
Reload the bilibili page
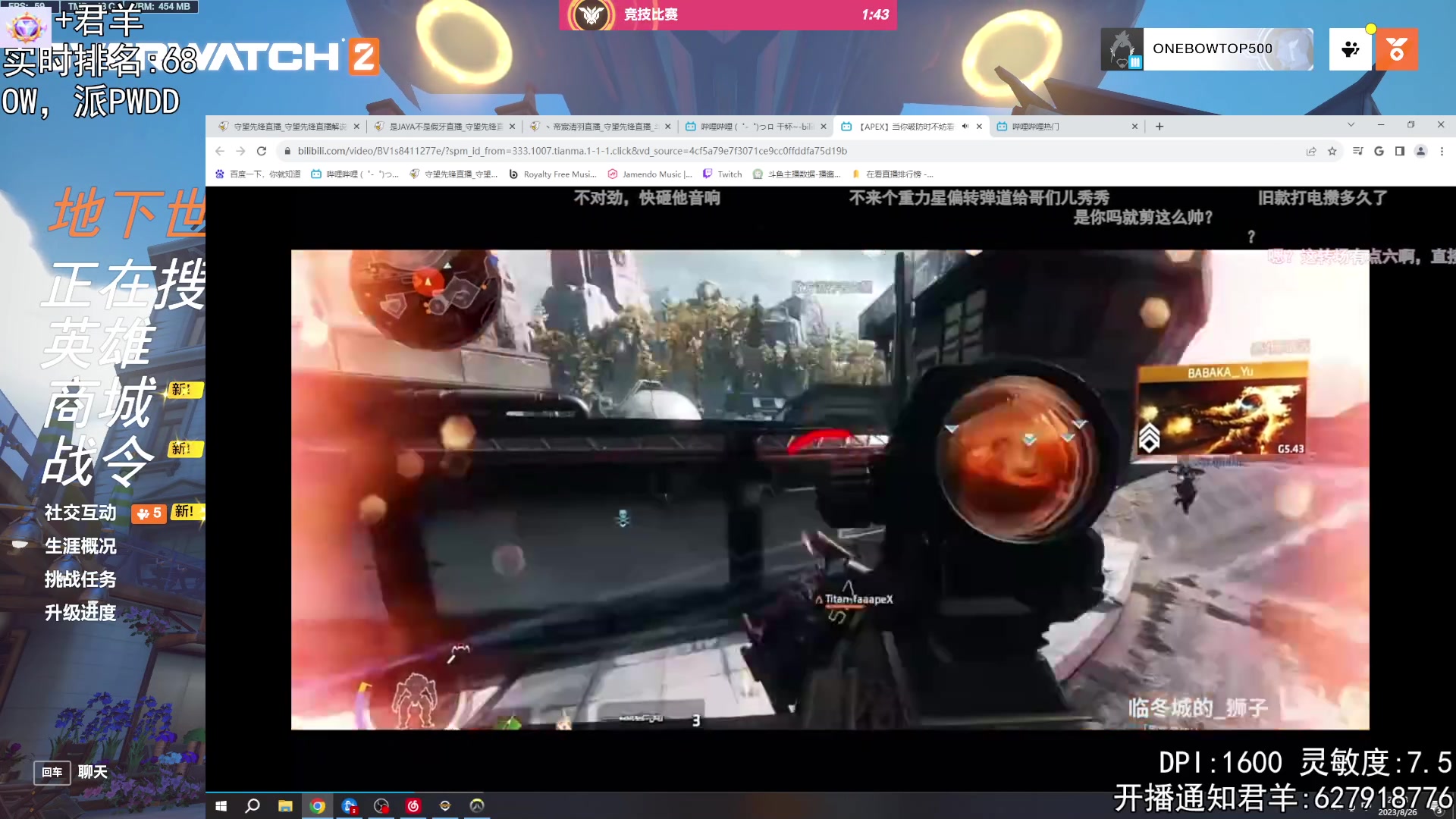[262, 151]
